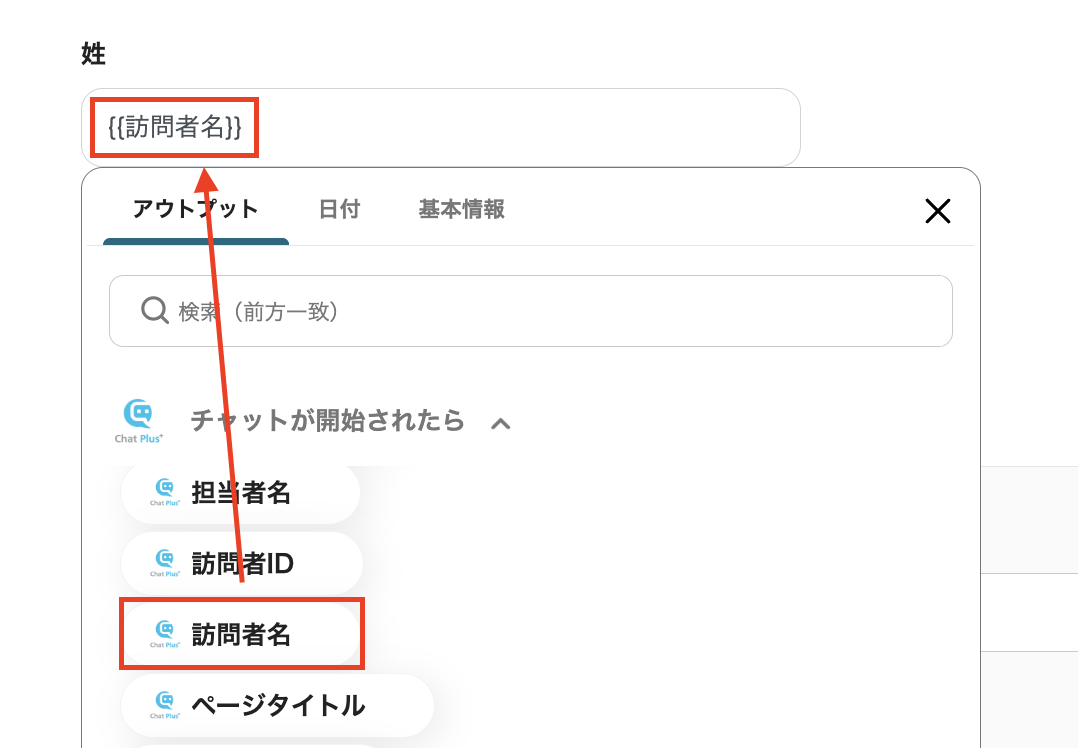Screen dimensions: 1078x748
Task: Select the ページタイトル output item
Action: click(x=277, y=705)
